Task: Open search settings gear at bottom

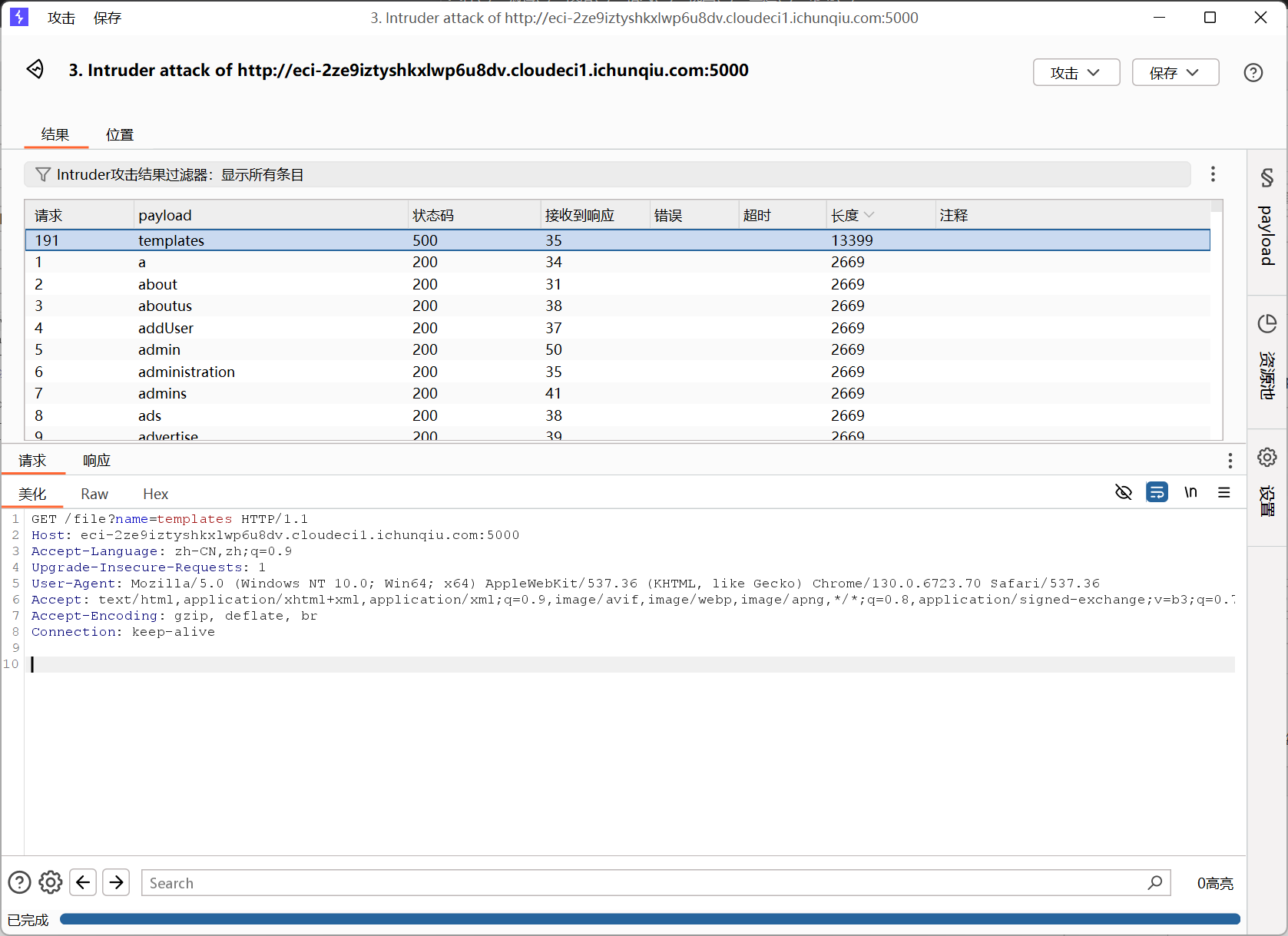Action: [x=51, y=882]
